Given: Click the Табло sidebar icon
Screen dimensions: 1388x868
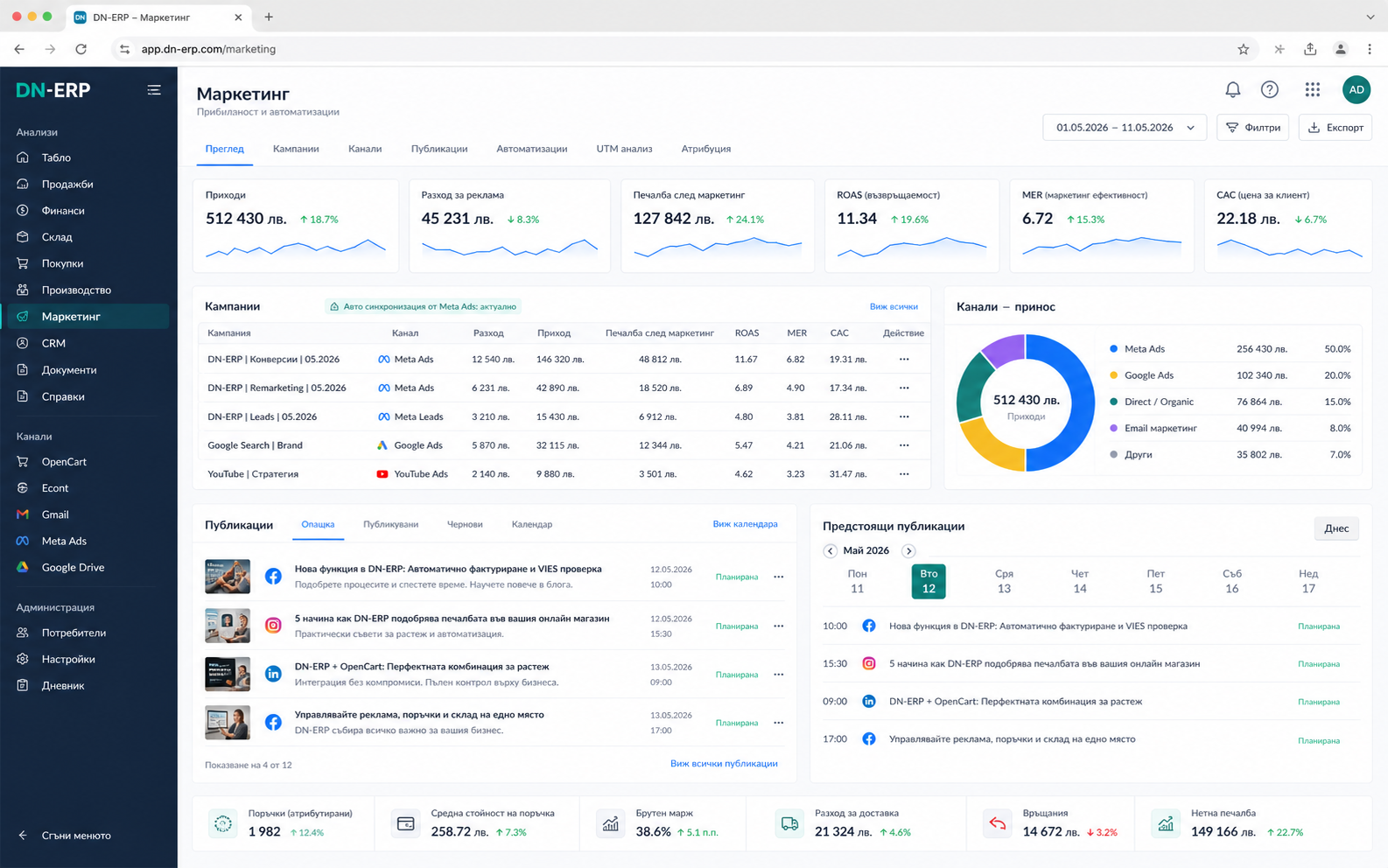Looking at the screenshot, I should (x=23, y=157).
